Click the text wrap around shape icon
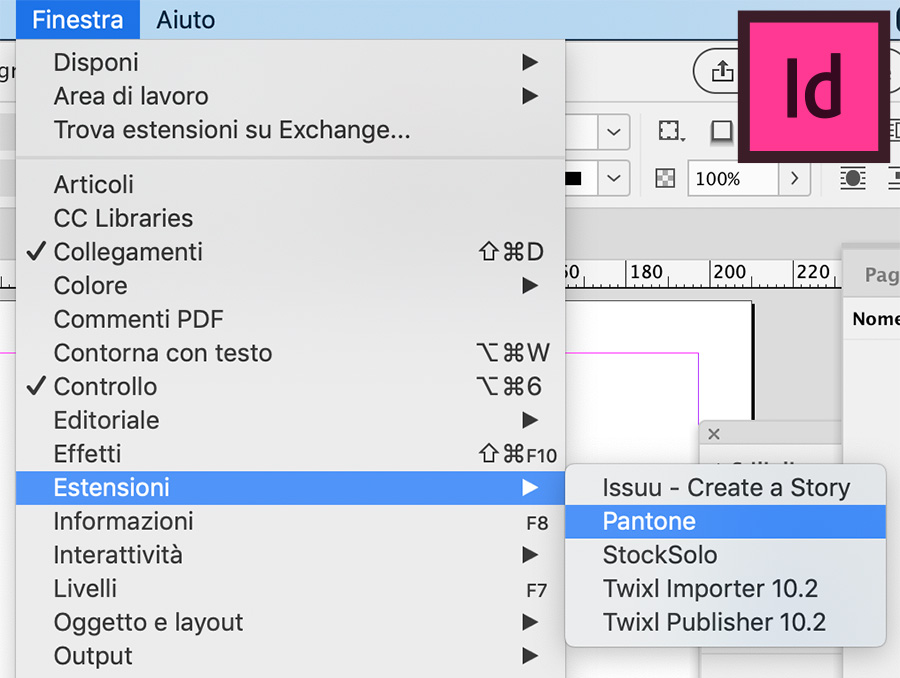This screenshot has width=900, height=678. point(853,179)
